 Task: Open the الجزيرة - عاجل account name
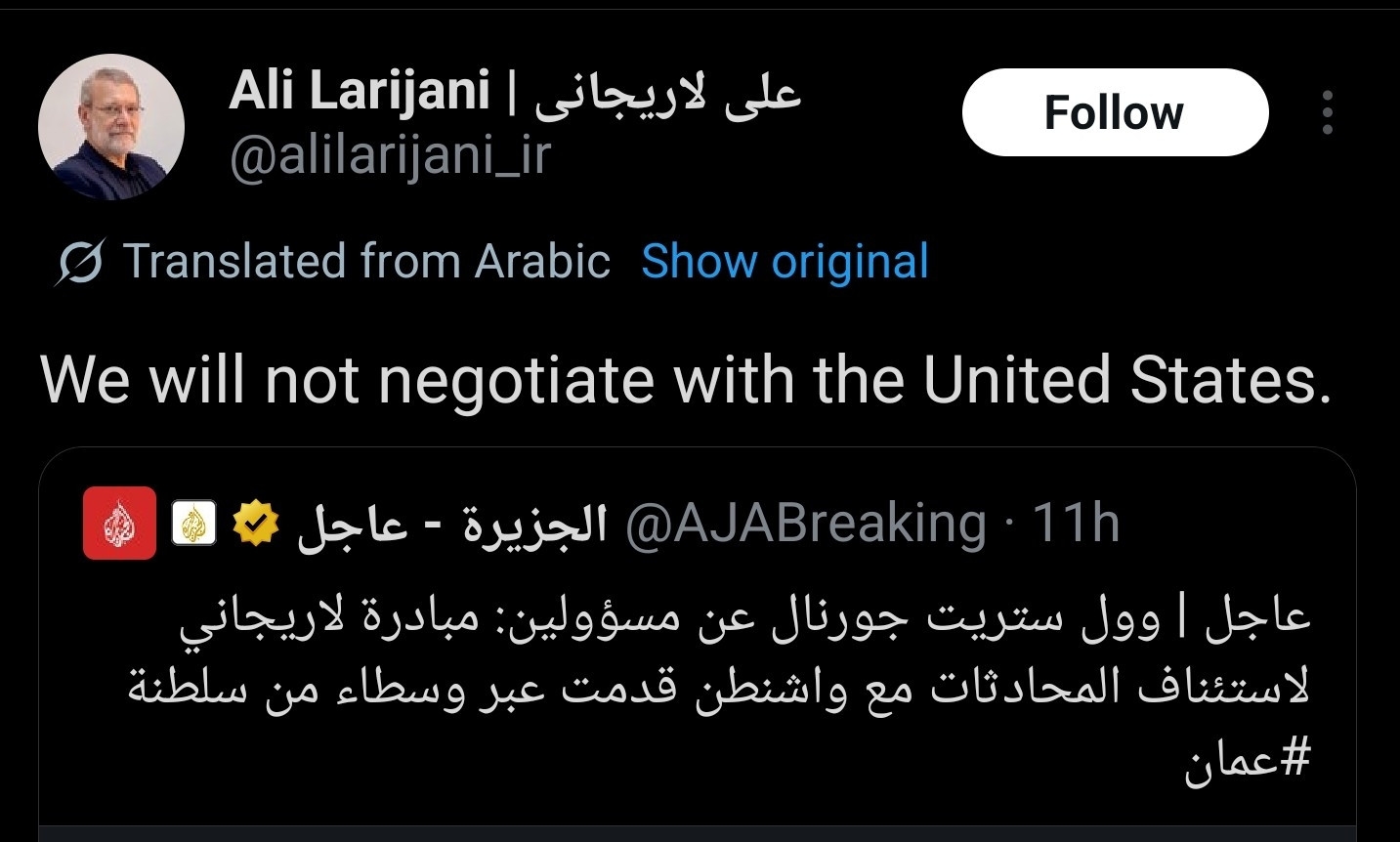tap(451, 525)
